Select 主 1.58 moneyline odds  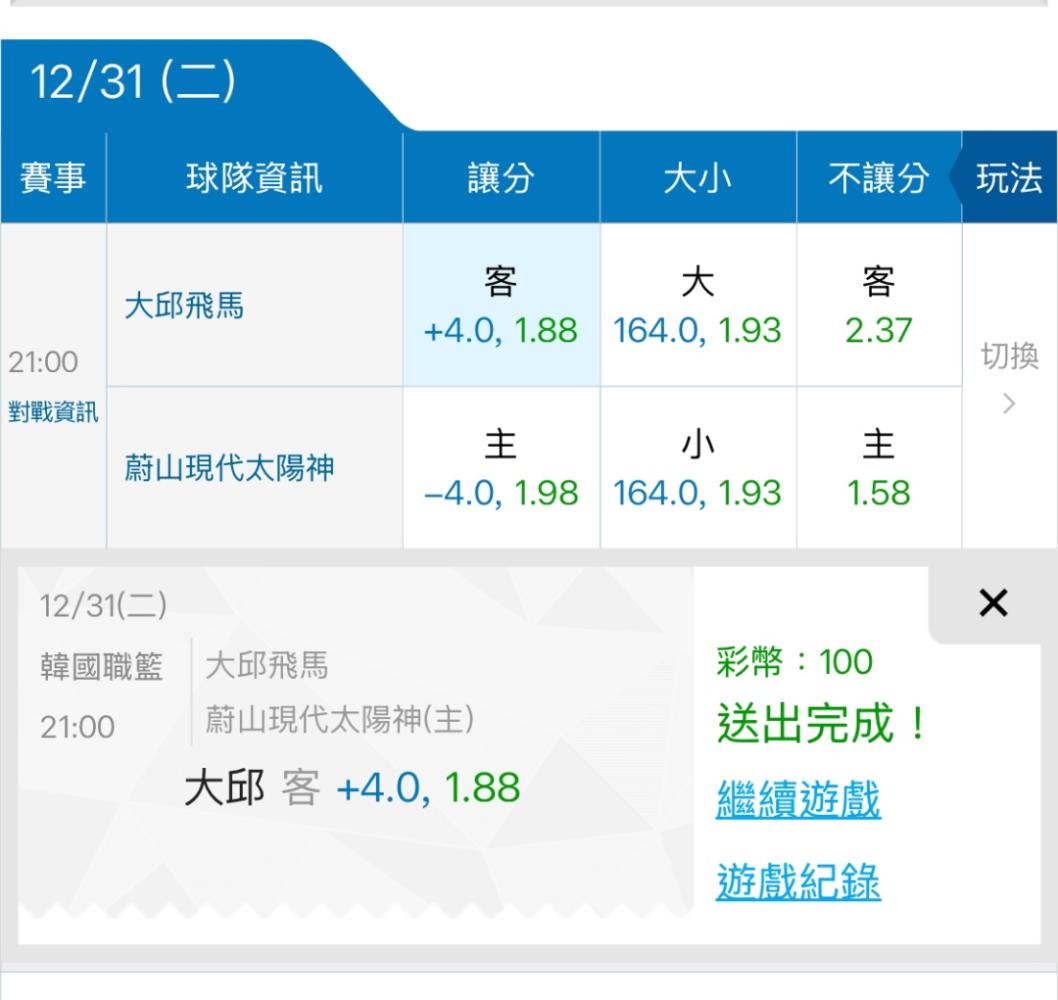coord(879,468)
